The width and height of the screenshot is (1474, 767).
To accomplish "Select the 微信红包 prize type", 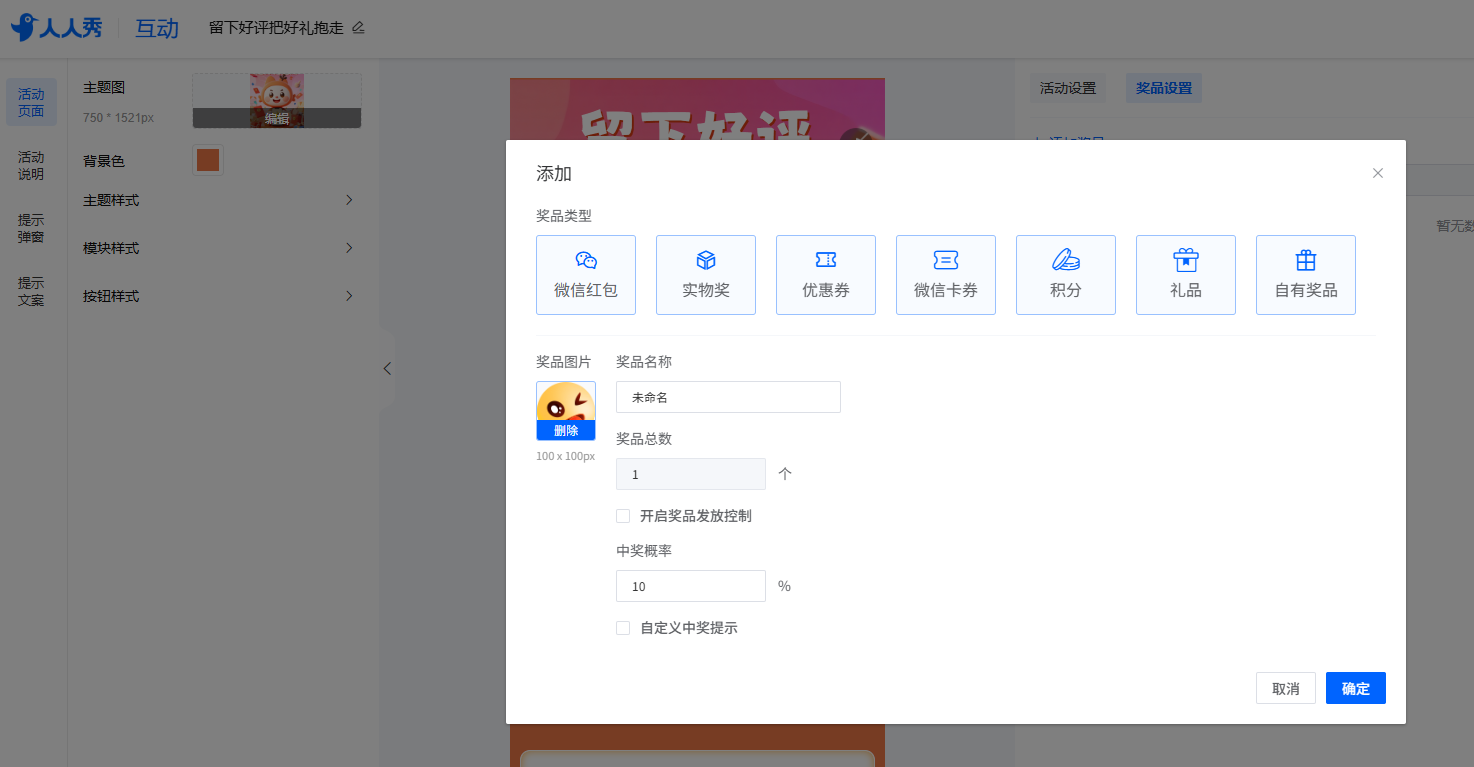I will coord(586,275).
